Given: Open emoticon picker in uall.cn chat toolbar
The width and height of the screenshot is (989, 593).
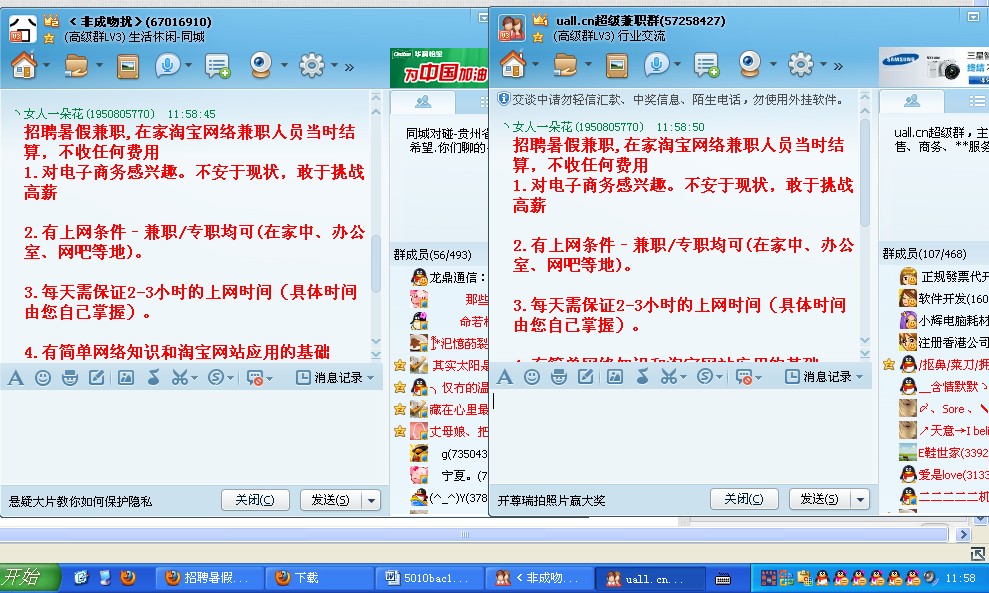Looking at the screenshot, I should pyautogui.click(x=532, y=377).
